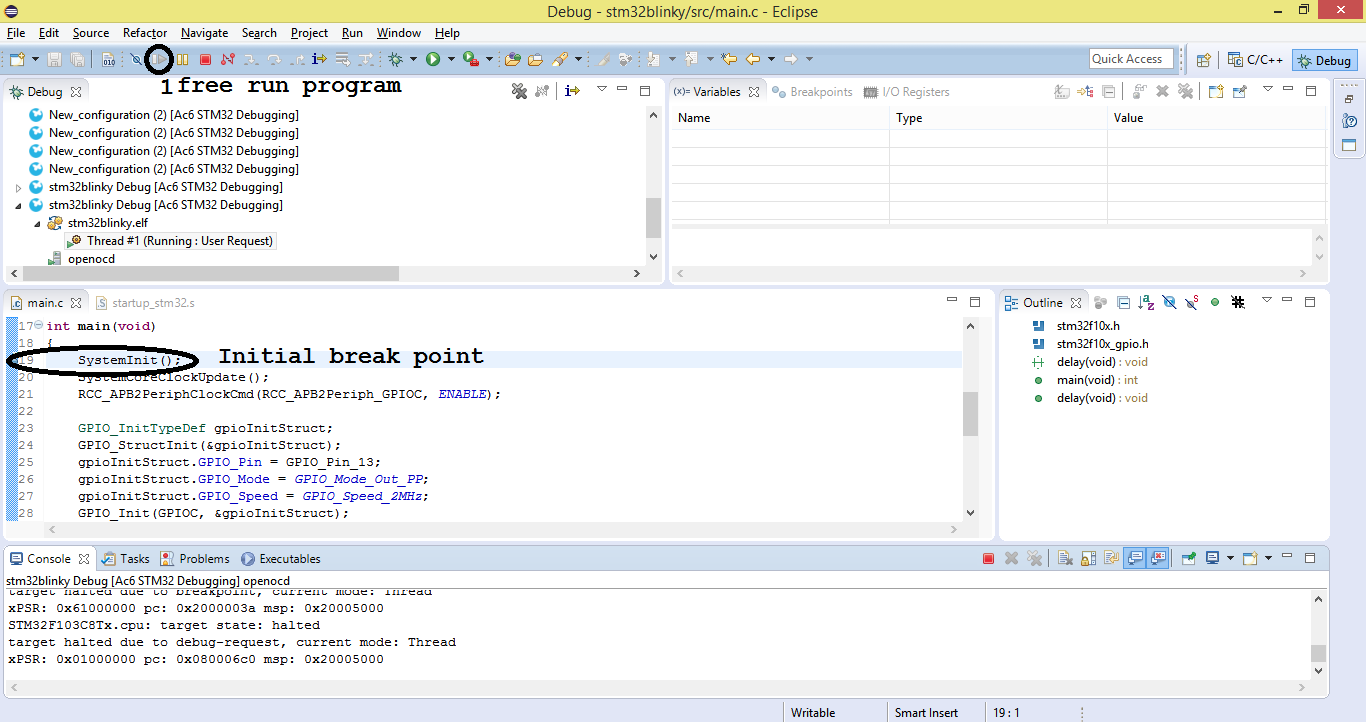Click the green Run button in the toolbar
Image resolution: width=1366 pixels, height=722 pixels.
433,60
